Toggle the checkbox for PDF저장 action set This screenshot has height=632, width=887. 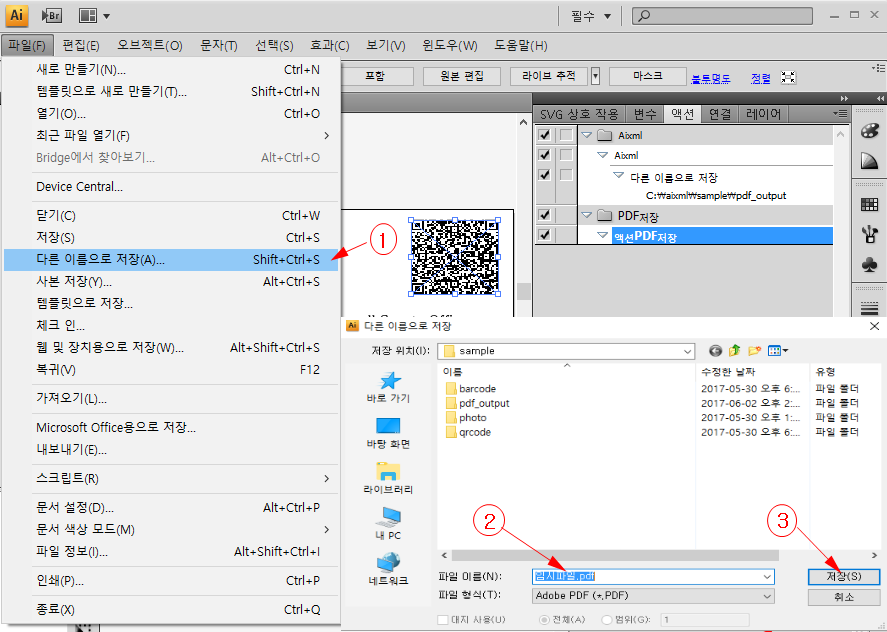pyautogui.click(x=544, y=215)
